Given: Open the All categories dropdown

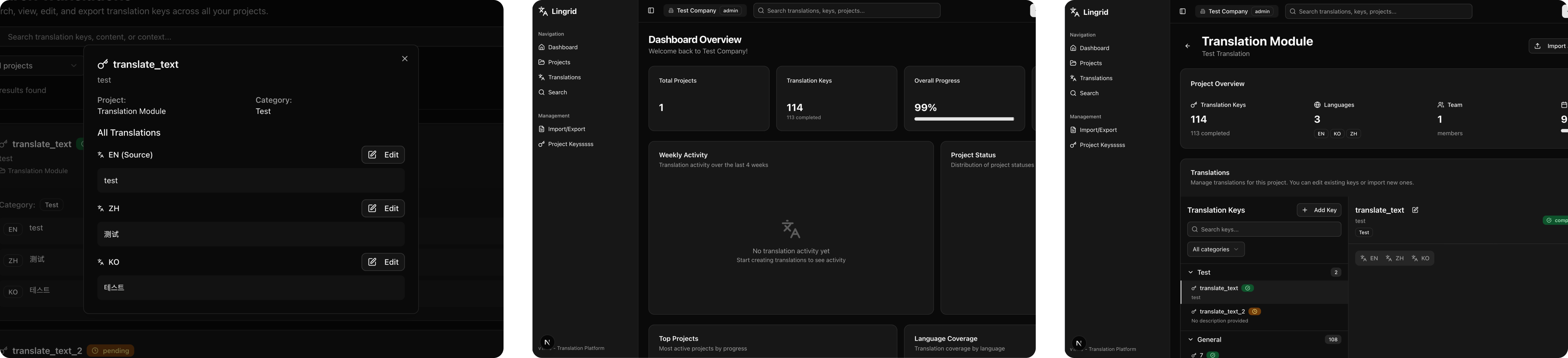Looking at the screenshot, I should click(x=1216, y=249).
